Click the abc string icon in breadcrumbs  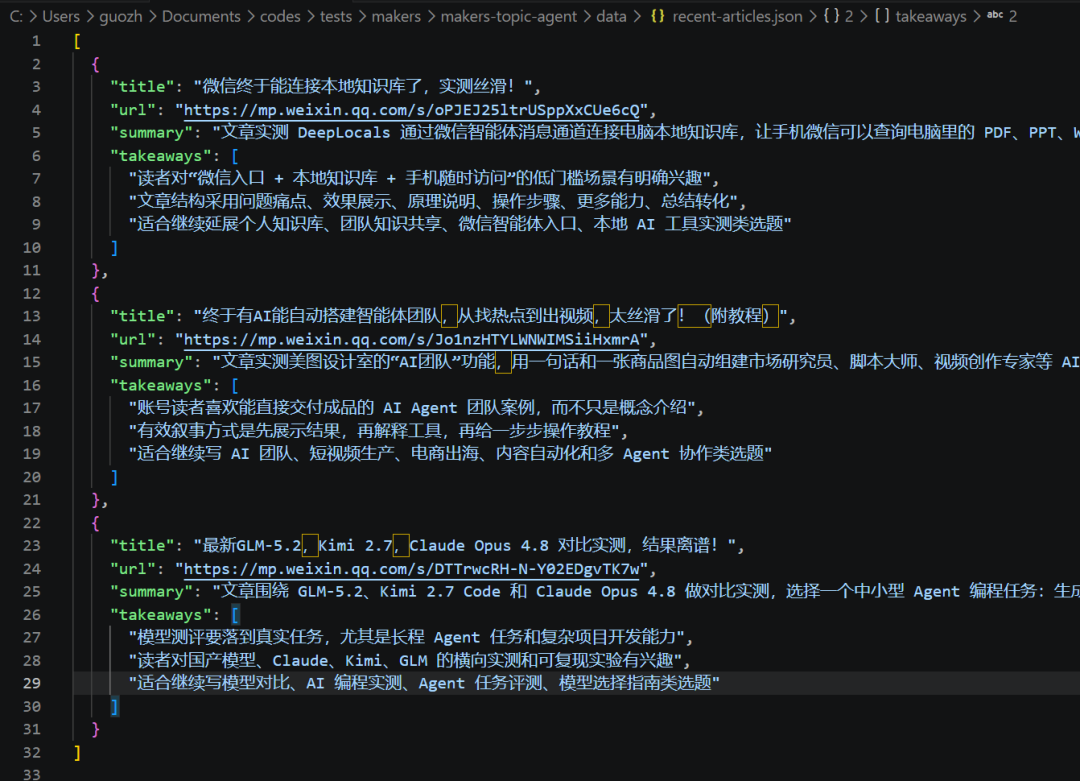point(995,14)
